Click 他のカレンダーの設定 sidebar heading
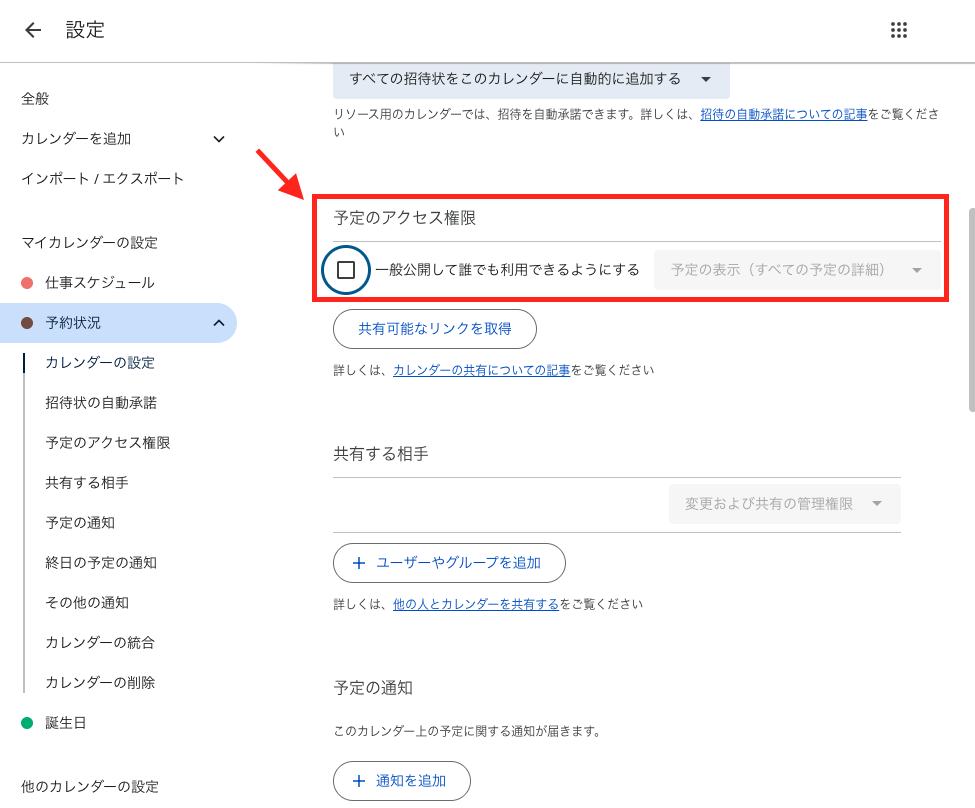This screenshot has width=975, height=808. point(90,787)
